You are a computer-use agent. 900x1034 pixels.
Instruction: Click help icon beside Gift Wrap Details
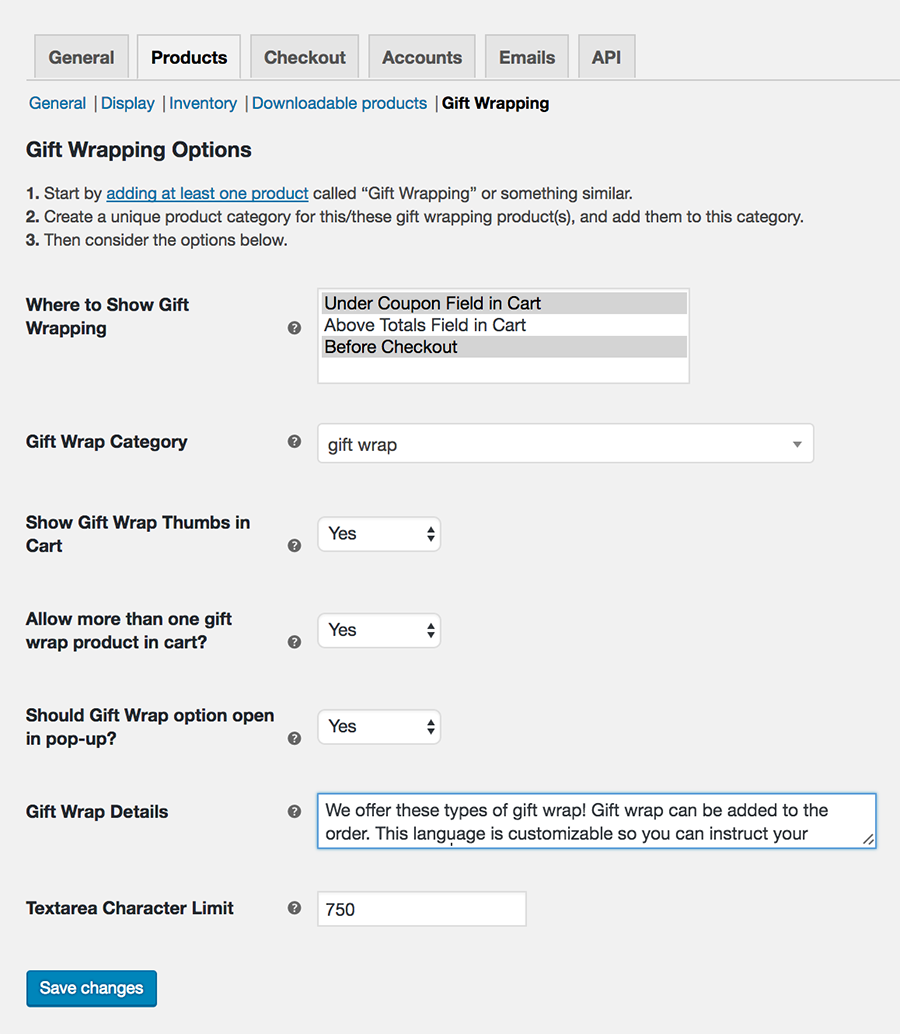(x=294, y=811)
